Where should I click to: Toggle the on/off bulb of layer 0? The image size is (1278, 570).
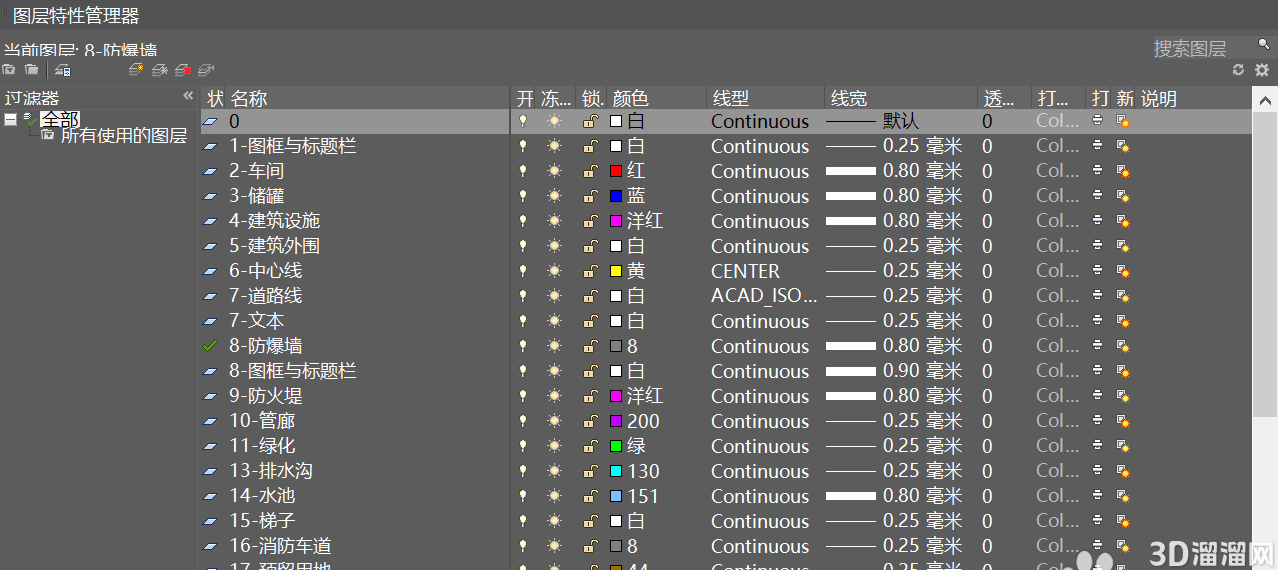click(522, 121)
